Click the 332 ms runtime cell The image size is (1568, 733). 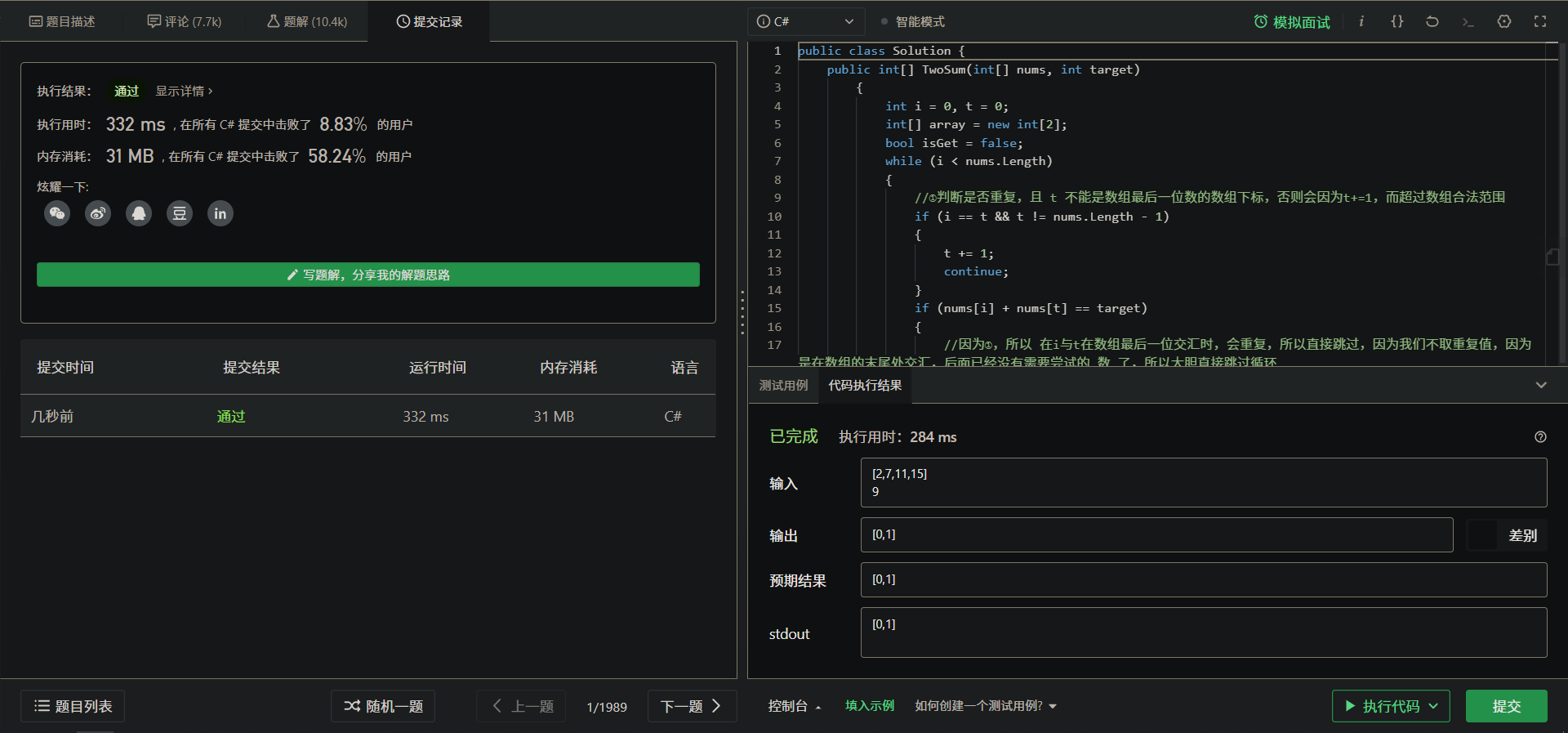425,417
